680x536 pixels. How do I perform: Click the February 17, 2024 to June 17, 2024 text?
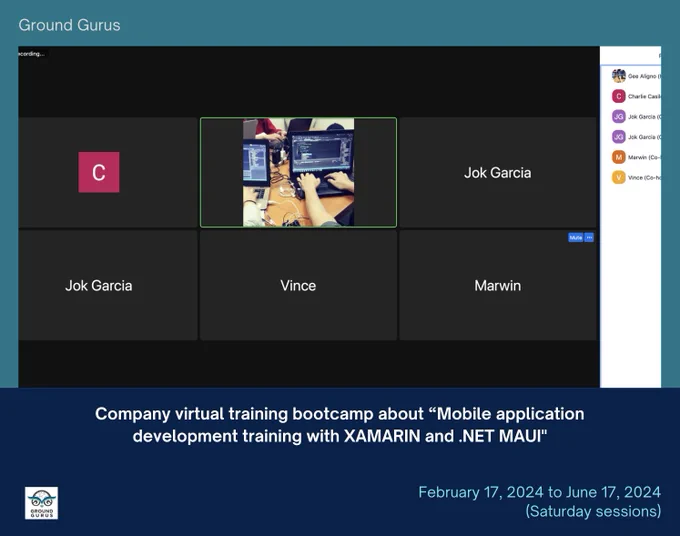click(539, 492)
